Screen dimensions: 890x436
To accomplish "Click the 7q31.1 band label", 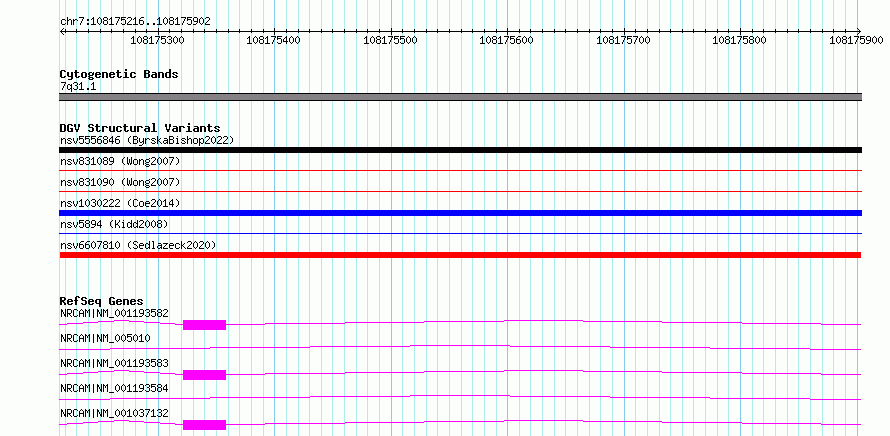I will 78,86.
